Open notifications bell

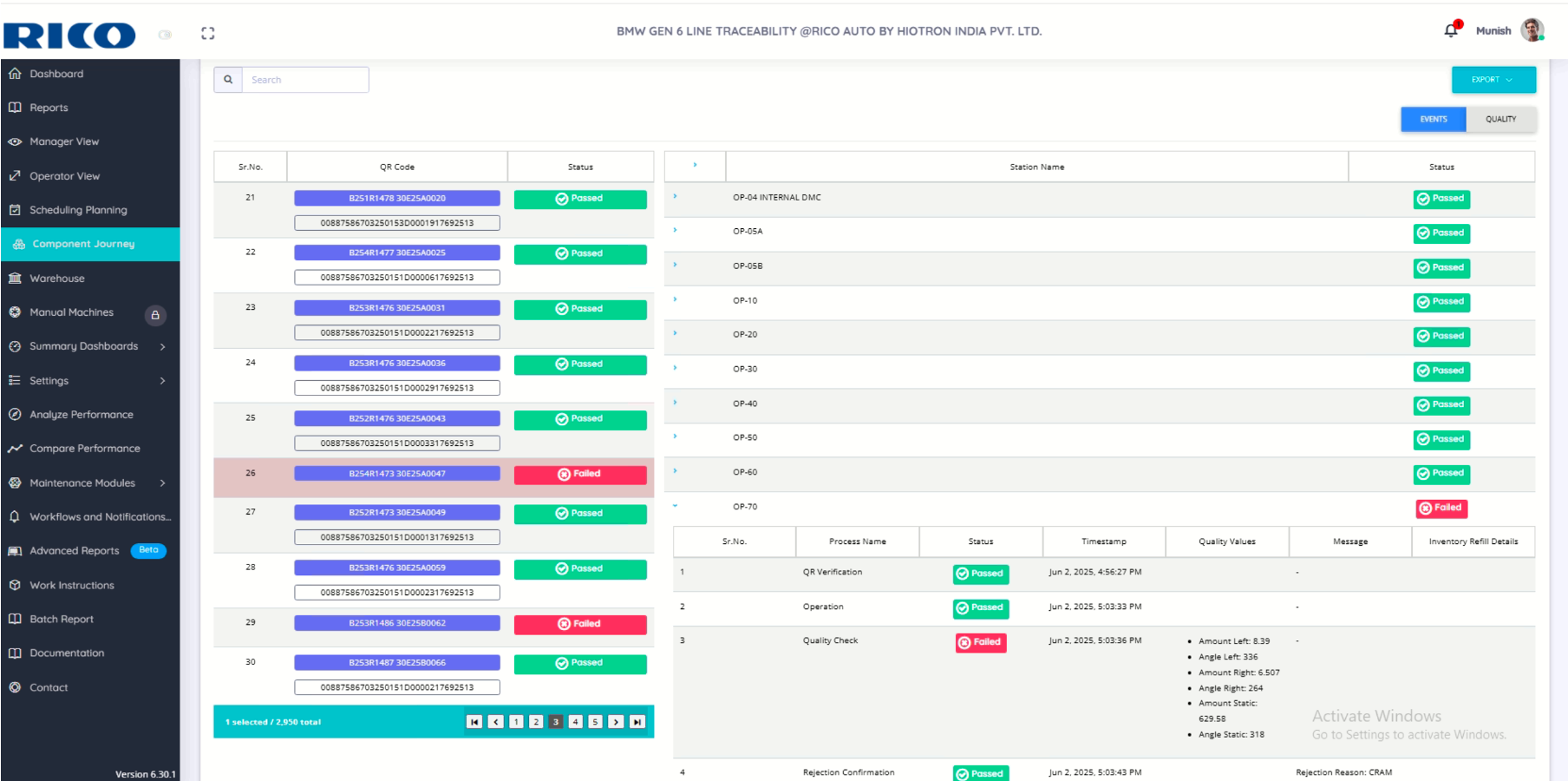pos(1451,30)
